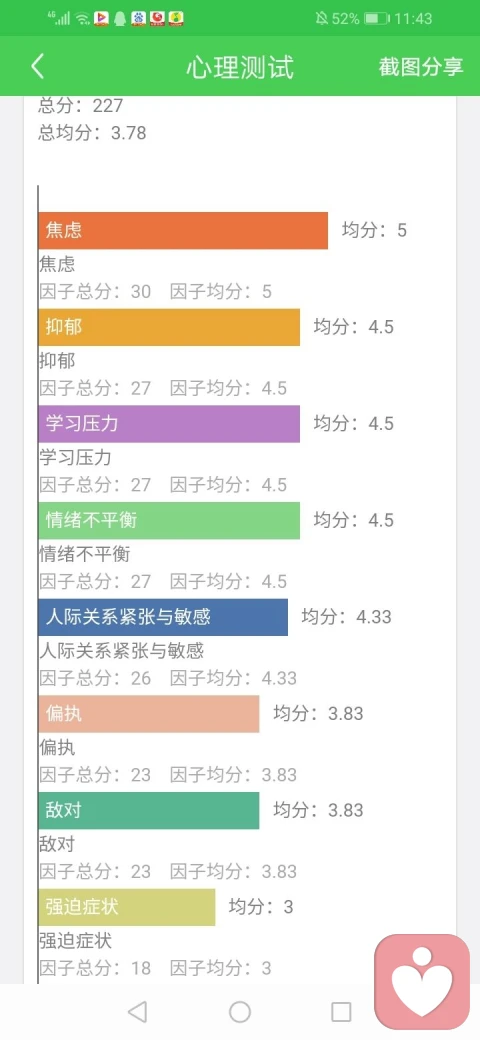The height and width of the screenshot is (1040, 480).
Task: Tap Android back triangle navigation button
Action: (137, 1011)
